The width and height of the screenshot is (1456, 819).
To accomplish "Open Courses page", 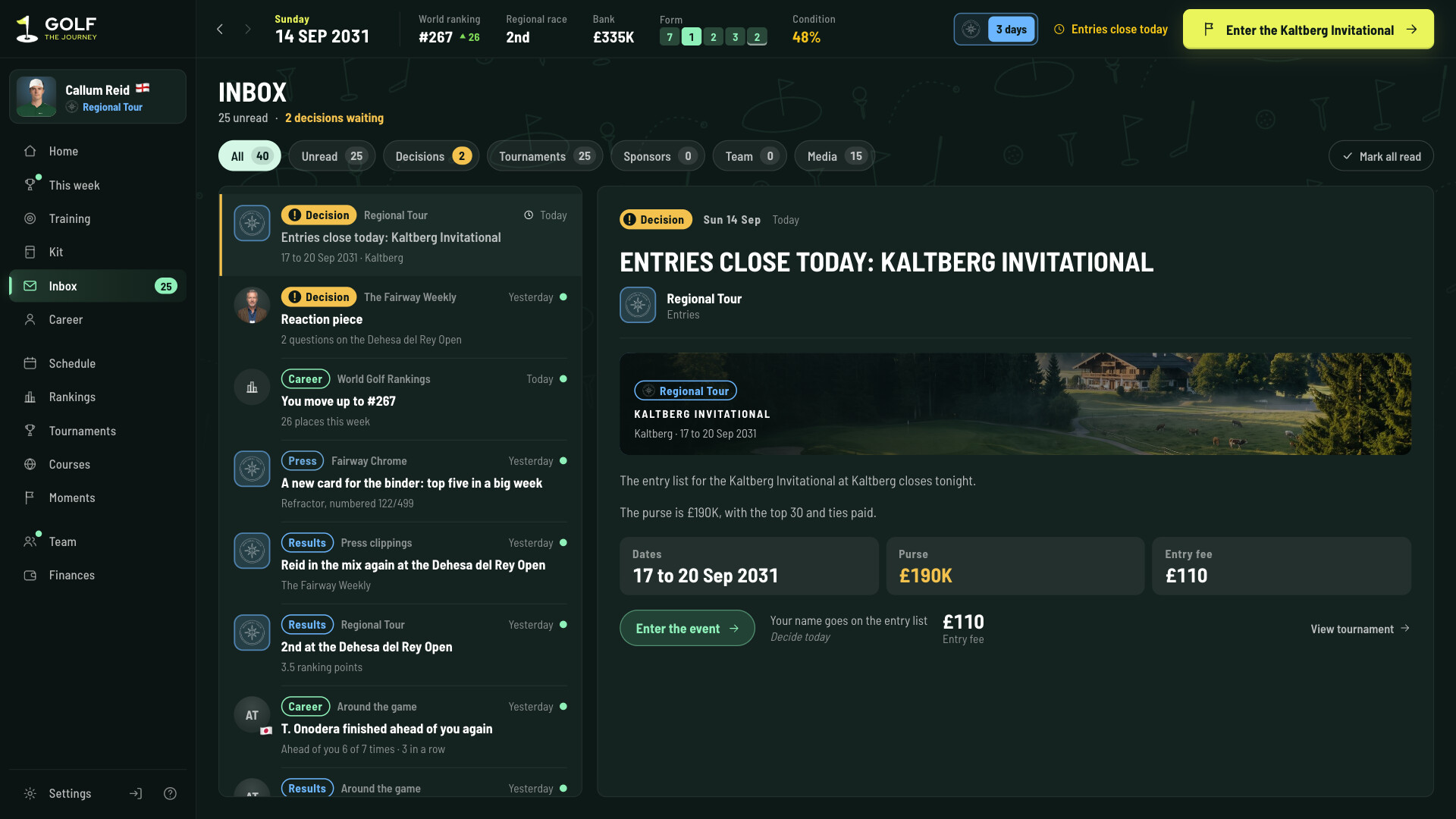I will click(x=98, y=464).
